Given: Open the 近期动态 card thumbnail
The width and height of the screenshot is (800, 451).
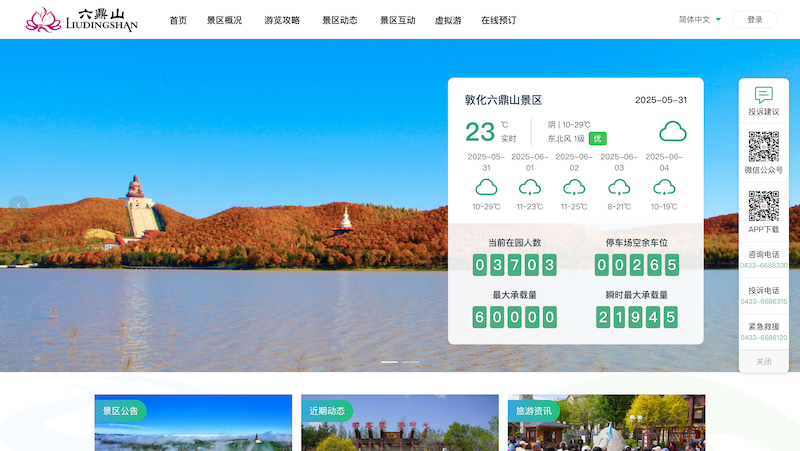Looking at the screenshot, I should tap(400, 422).
